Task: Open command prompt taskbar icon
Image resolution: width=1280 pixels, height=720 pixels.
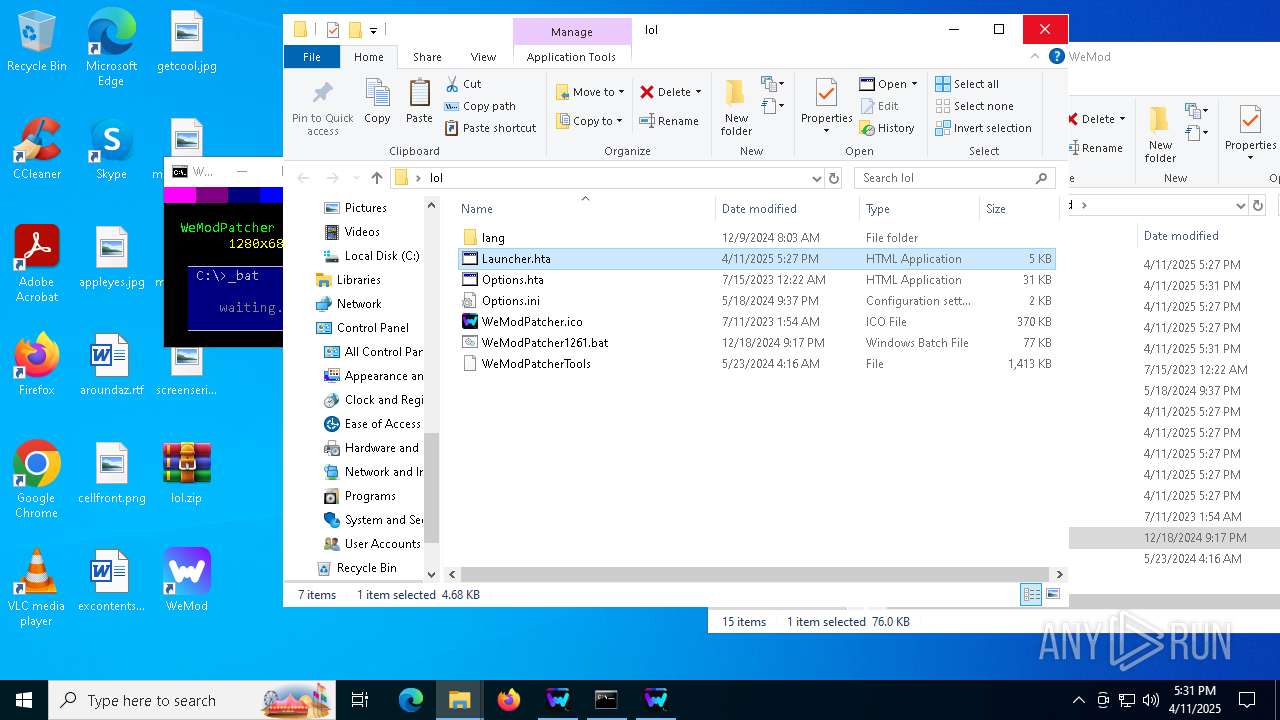Action: point(606,700)
